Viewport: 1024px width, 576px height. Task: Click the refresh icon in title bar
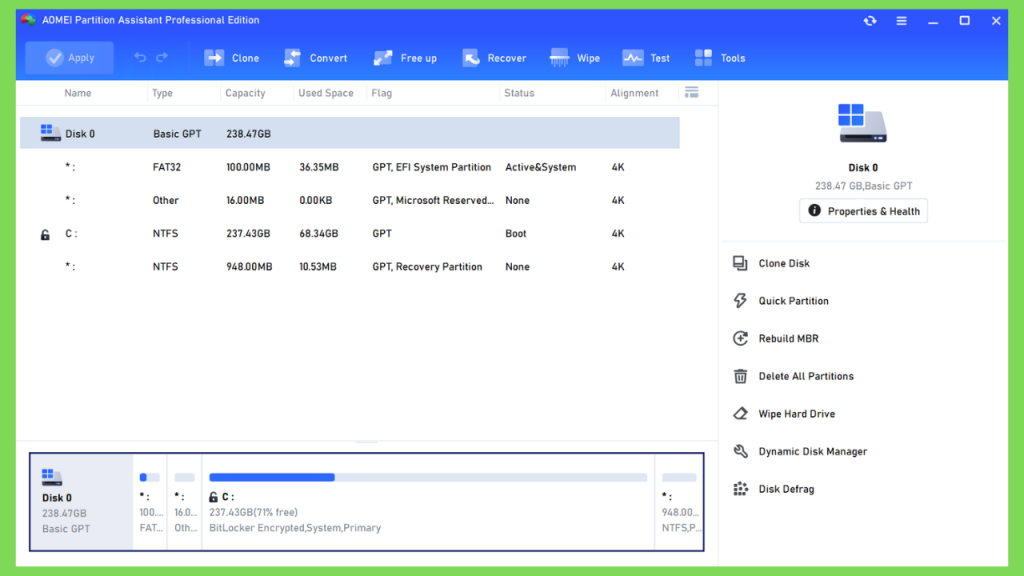tap(870, 21)
